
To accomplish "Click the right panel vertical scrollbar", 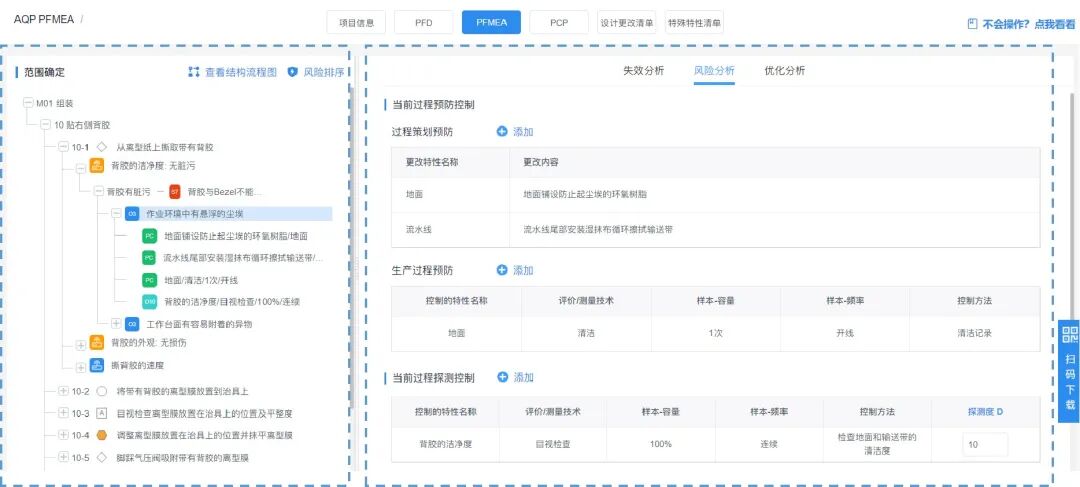I will (x=1071, y=207).
